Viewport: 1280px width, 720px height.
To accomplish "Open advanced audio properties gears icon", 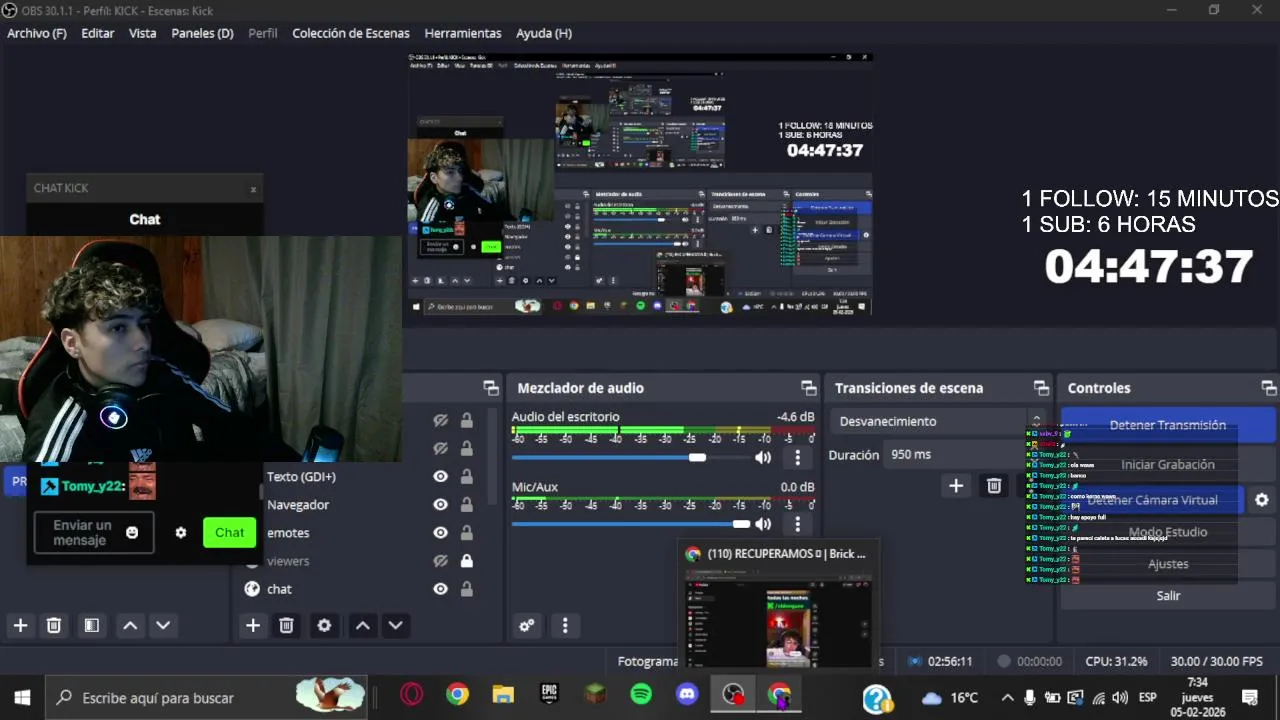I will click(527, 625).
